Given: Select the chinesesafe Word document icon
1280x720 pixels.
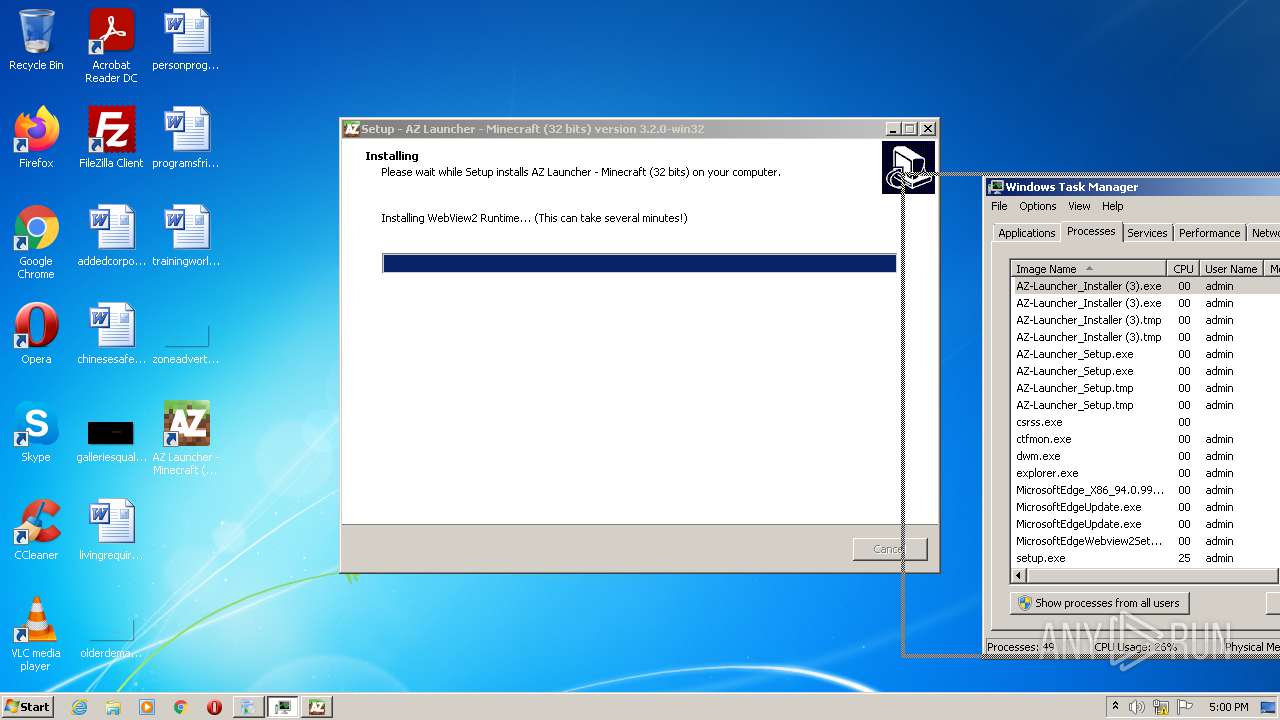Looking at the screenshot, I should (111, 334).
